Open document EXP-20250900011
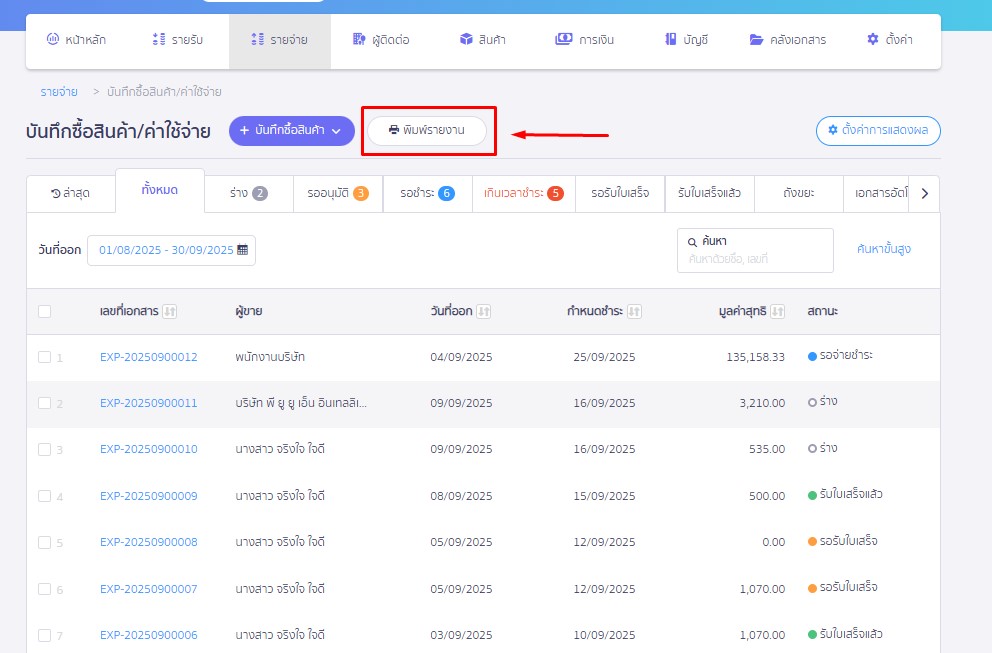 tap(149, 403)
